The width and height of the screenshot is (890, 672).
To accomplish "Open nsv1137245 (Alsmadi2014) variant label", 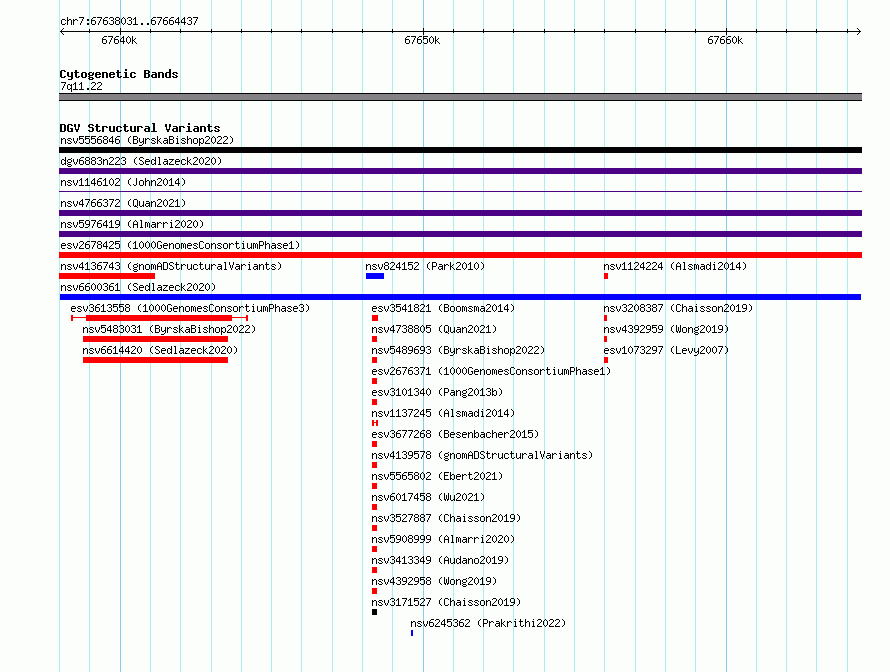I will (x=443, y=413).
